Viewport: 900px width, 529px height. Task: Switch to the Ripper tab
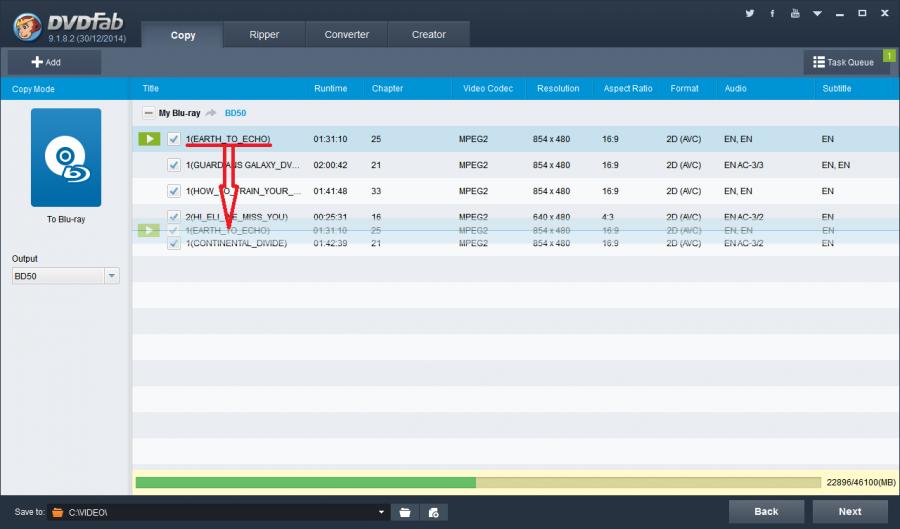point(265,35)
